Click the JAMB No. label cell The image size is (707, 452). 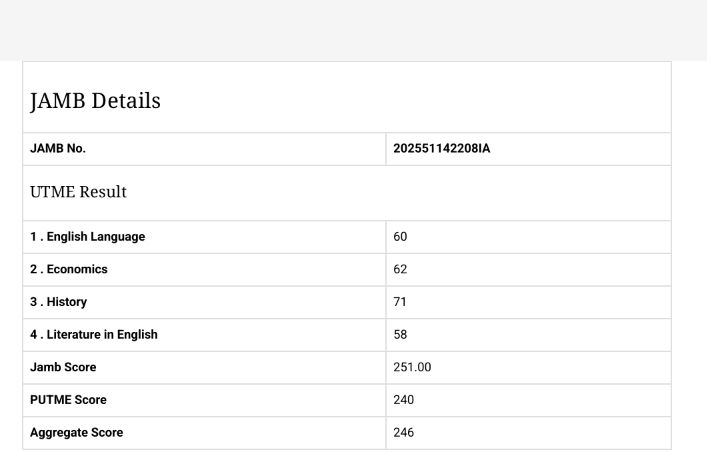59,149
